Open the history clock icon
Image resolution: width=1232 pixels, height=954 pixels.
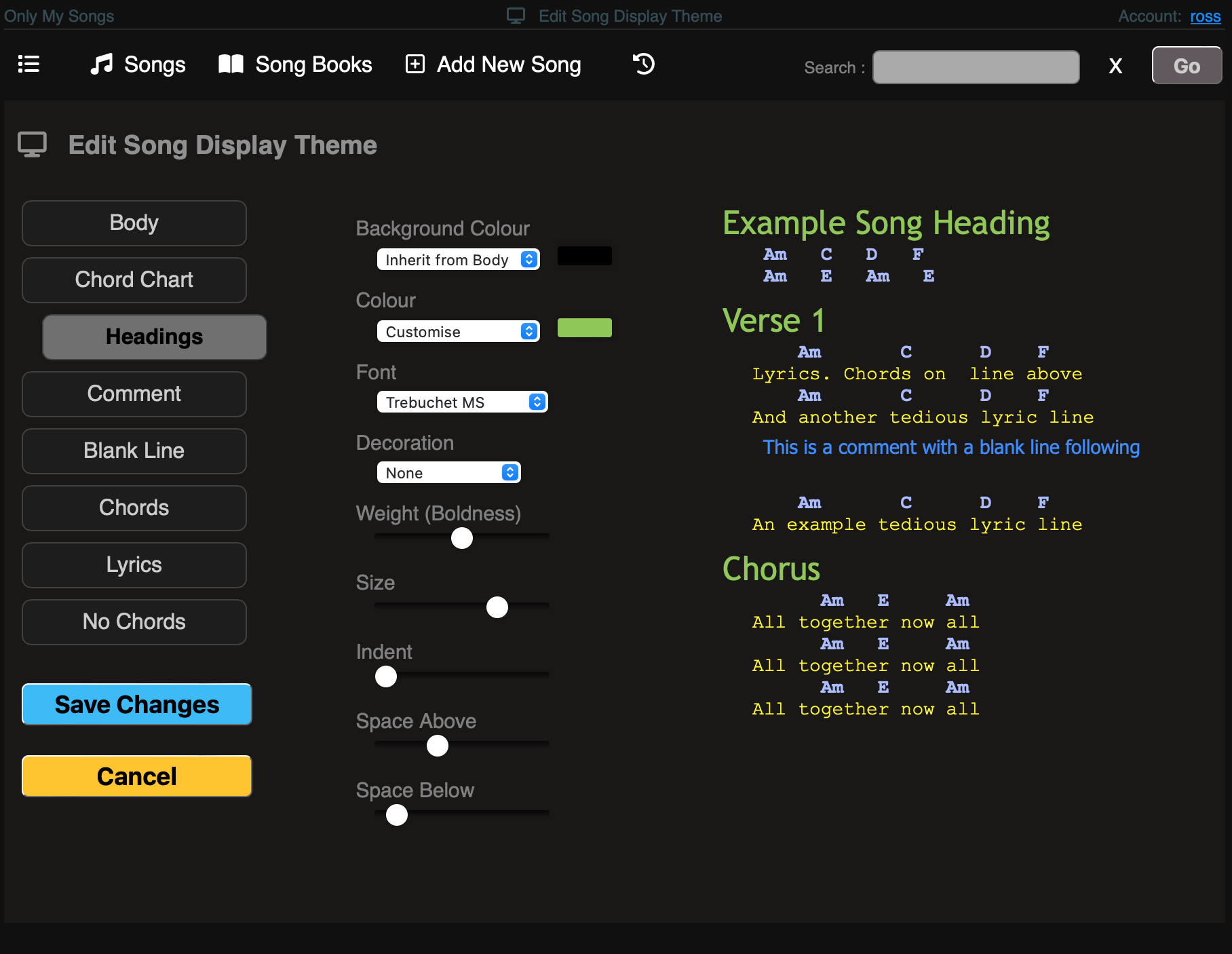point(643,64)
